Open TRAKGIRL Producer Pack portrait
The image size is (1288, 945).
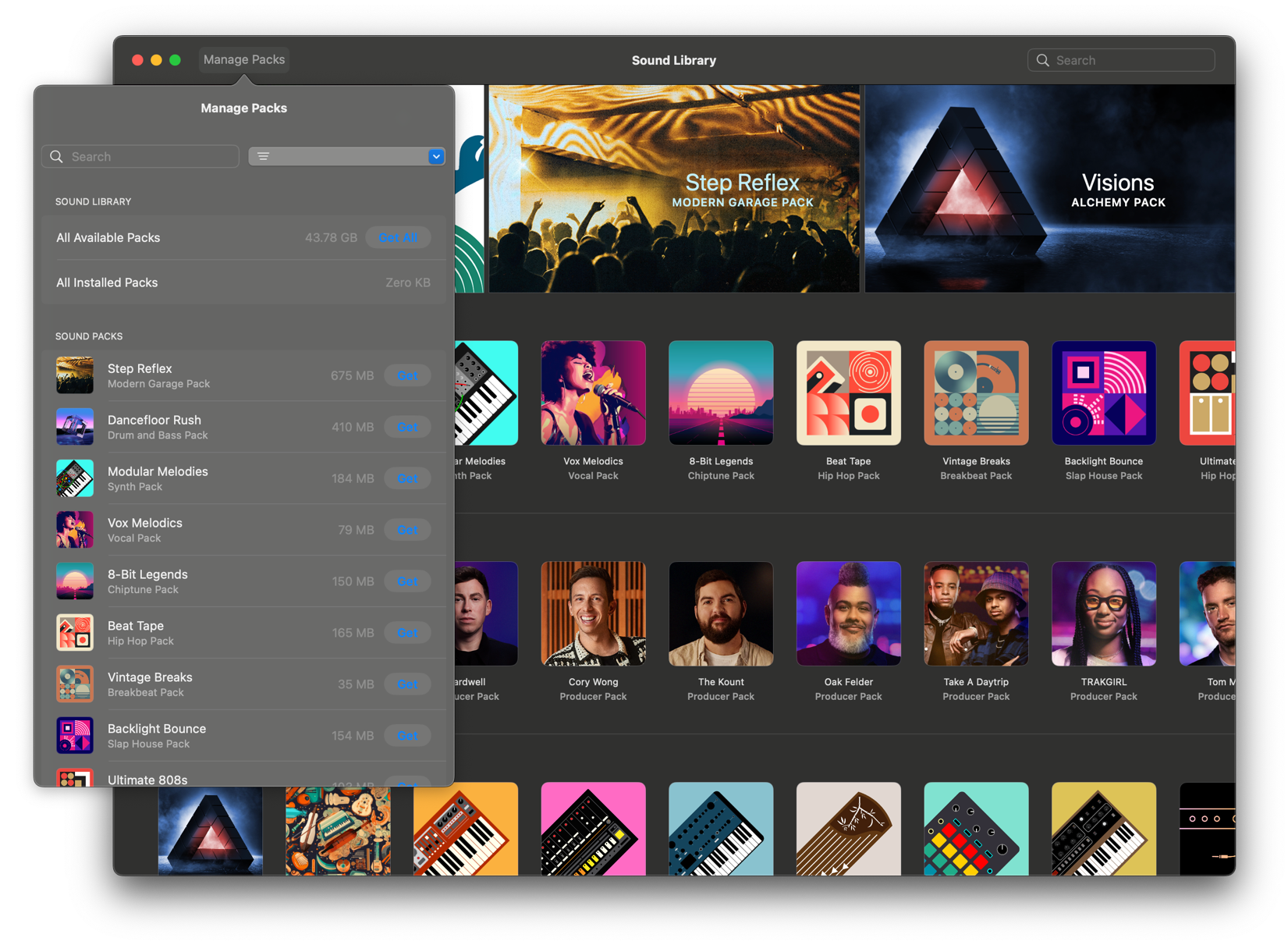point(1104,613)
